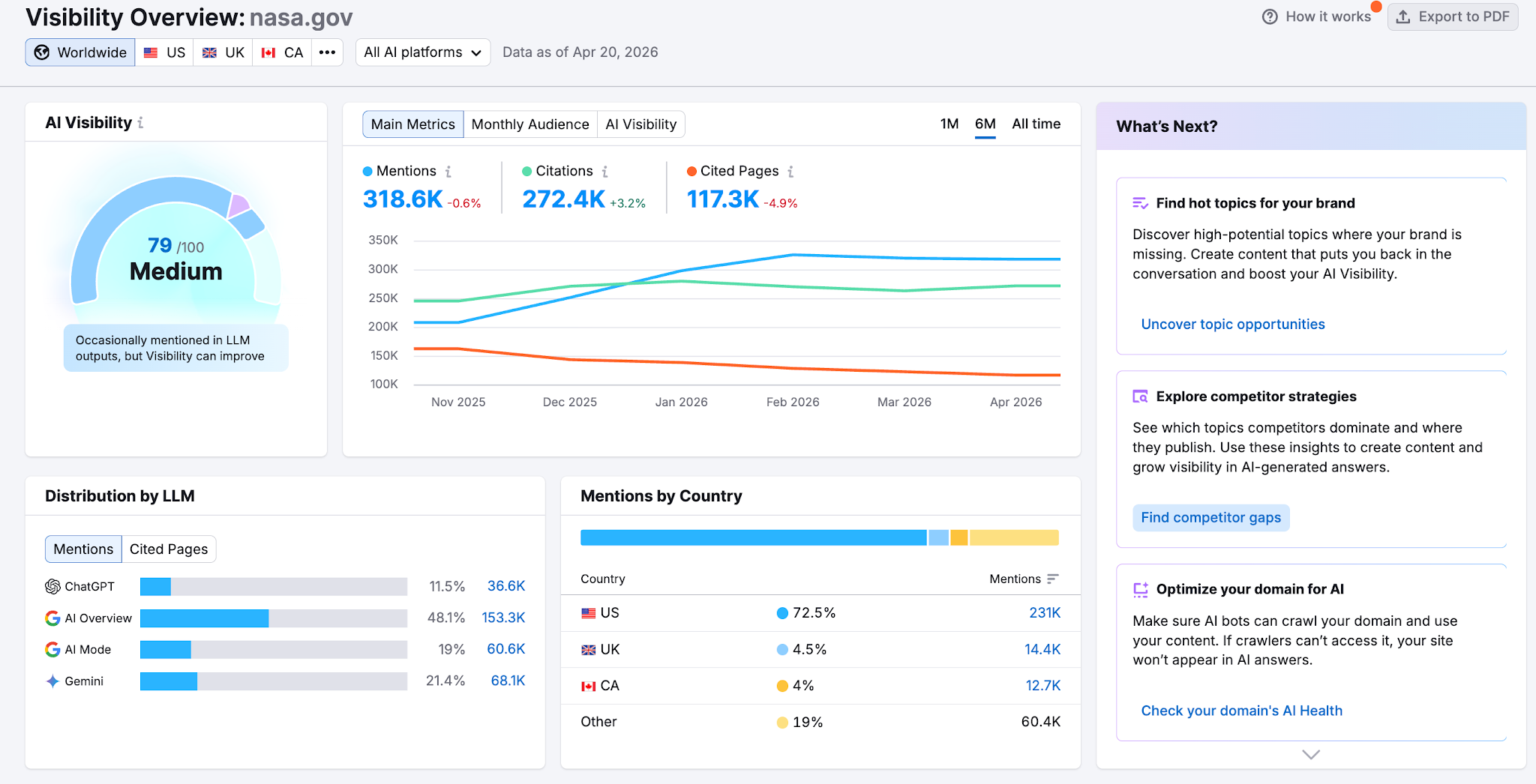Open Uncover topic opportunities link
This screenshot has height=784, width=1536.
(1232, 324)
